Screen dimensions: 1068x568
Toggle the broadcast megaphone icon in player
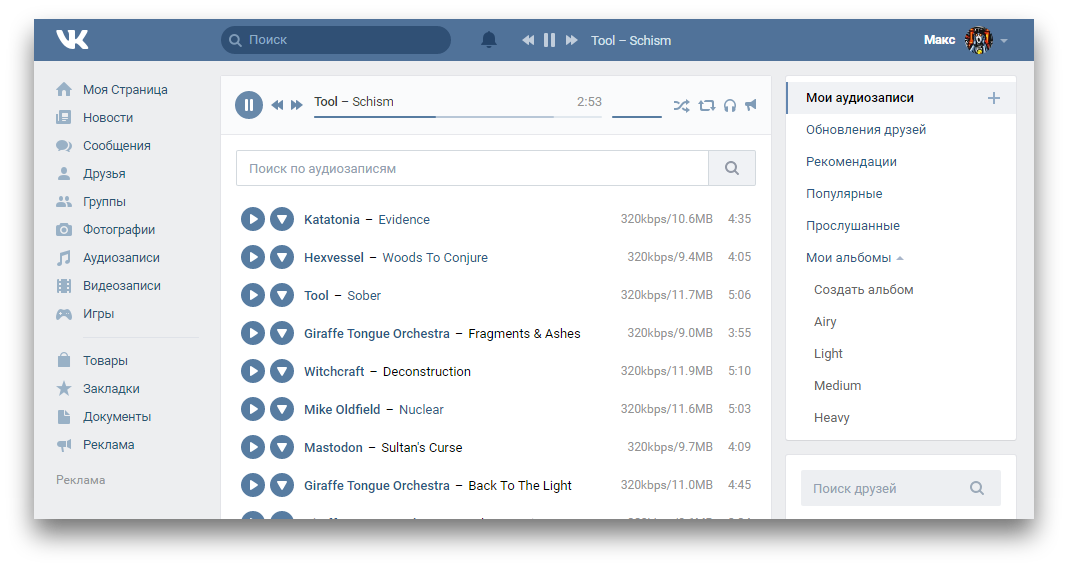751,105
